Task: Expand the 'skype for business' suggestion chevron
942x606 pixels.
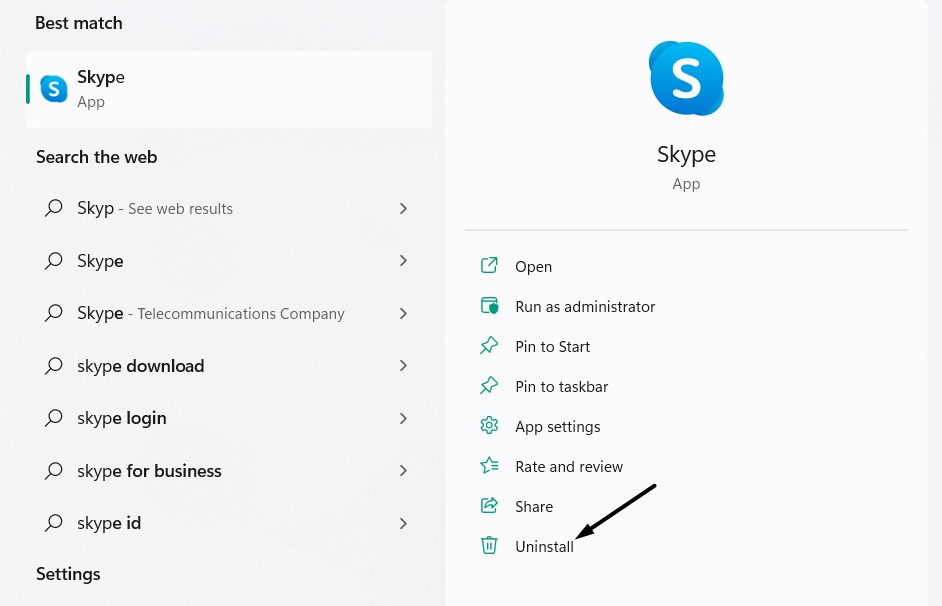Action: coord(403,470)
